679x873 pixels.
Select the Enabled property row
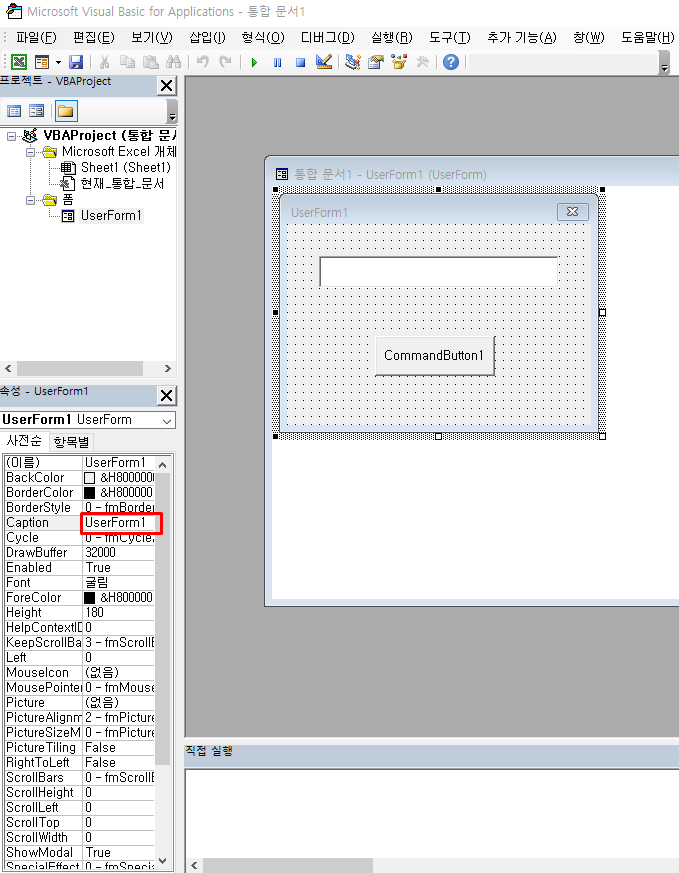point(79,567)
